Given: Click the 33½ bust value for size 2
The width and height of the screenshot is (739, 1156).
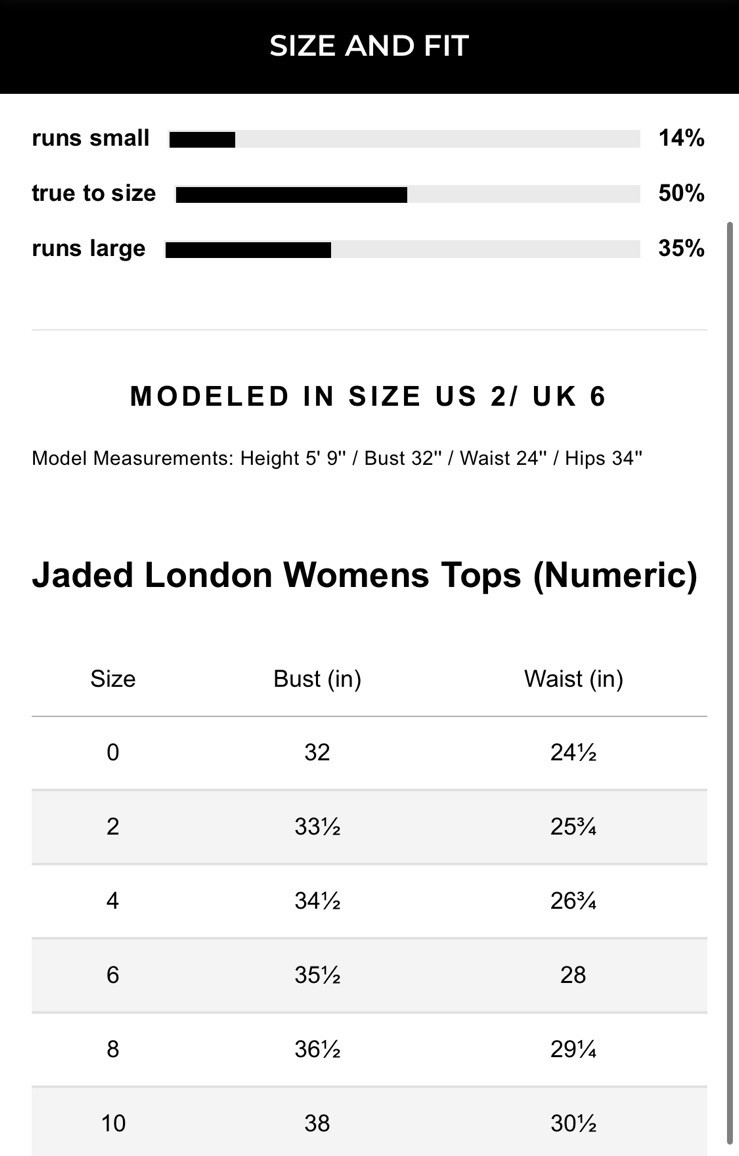Looking at the screenshot, I should tap(317, 827).
